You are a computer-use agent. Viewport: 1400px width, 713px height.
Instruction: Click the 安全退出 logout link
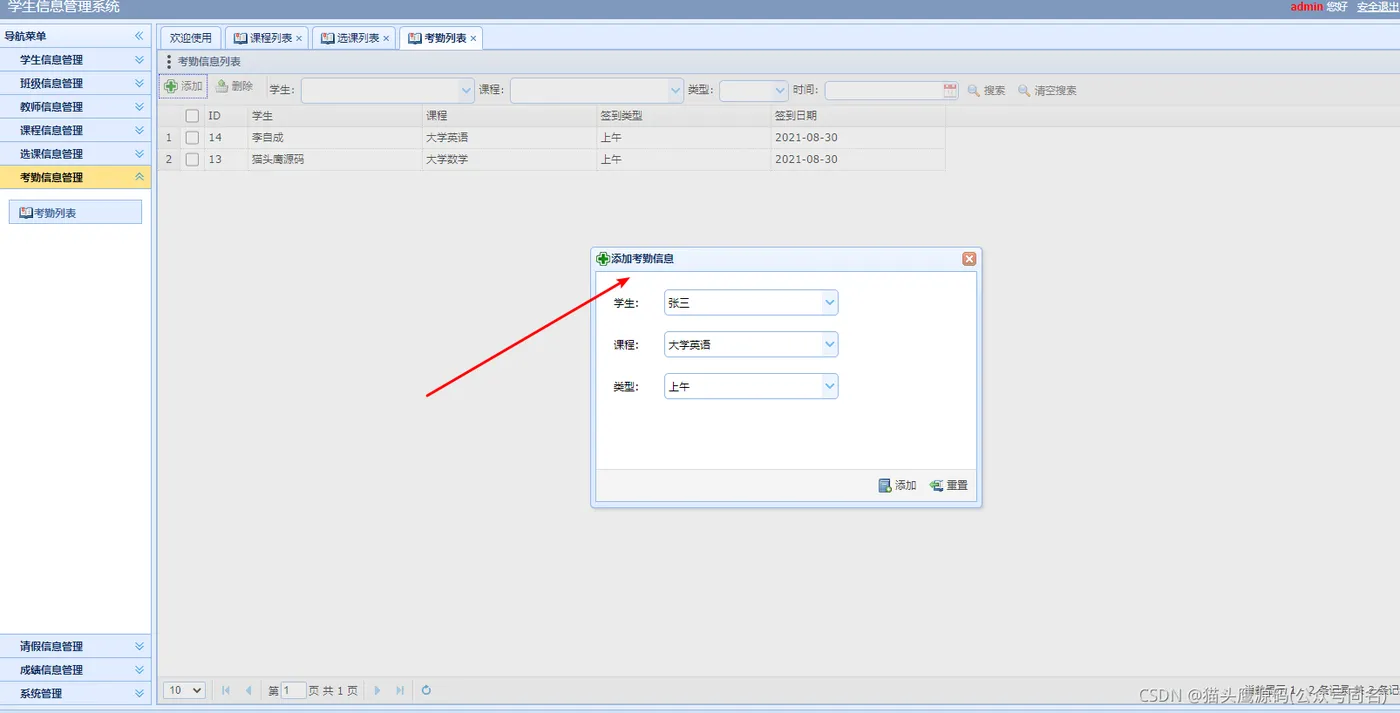(x=1377, y=7)
